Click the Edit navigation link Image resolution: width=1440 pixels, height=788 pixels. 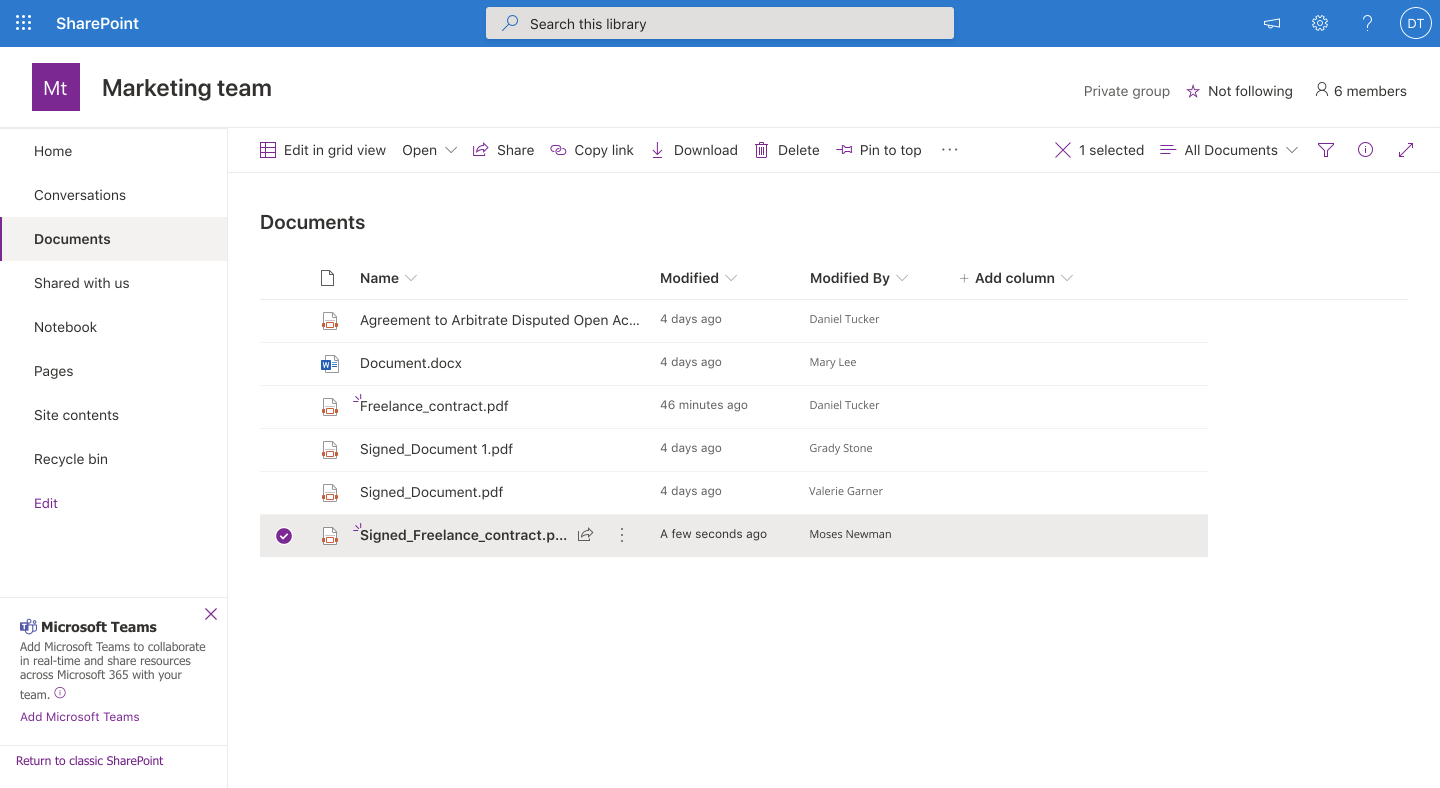pyautogui.click(x=46, y=503)
